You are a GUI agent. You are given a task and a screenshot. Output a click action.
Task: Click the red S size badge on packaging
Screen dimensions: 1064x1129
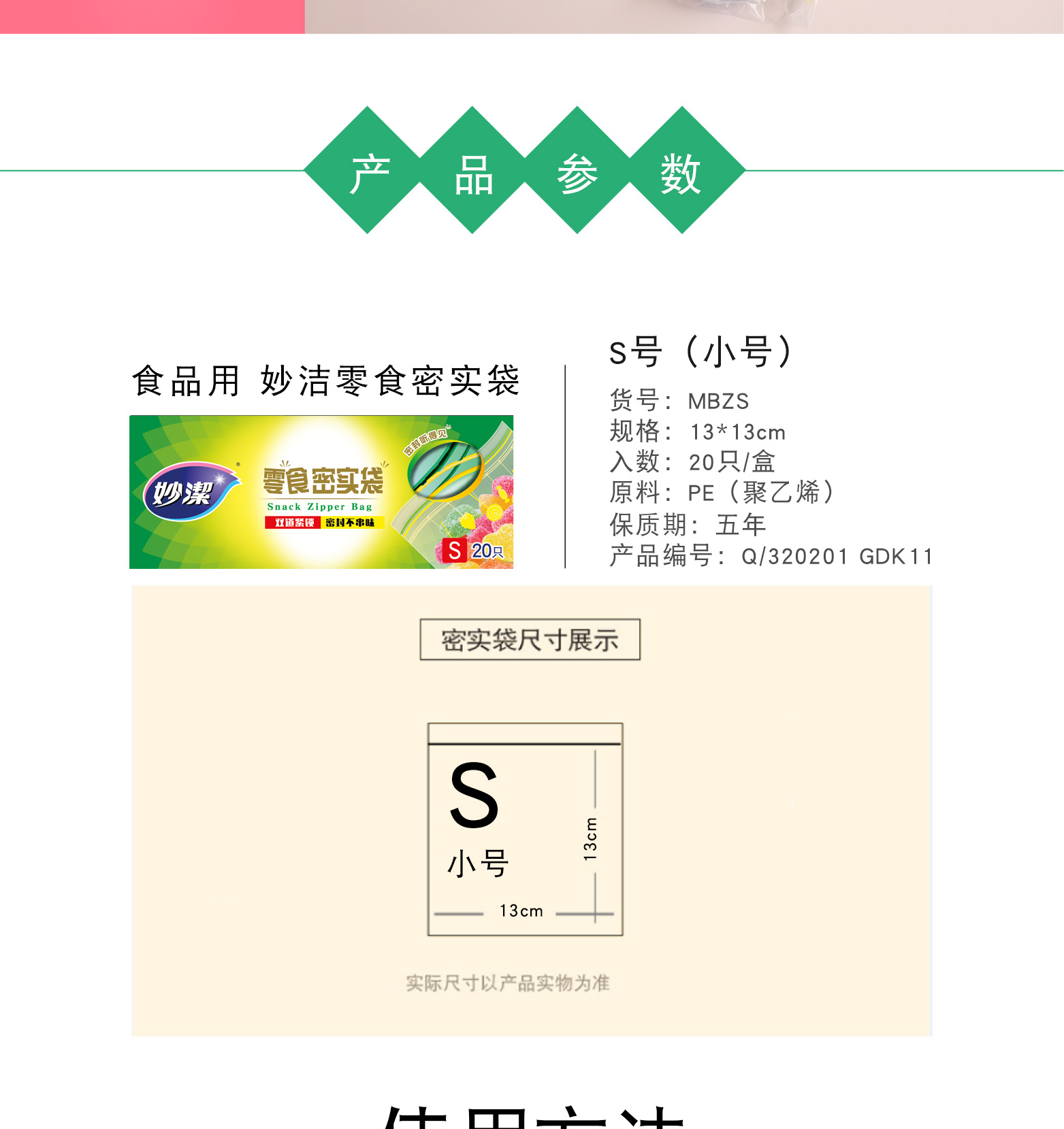tap(454, 550)
